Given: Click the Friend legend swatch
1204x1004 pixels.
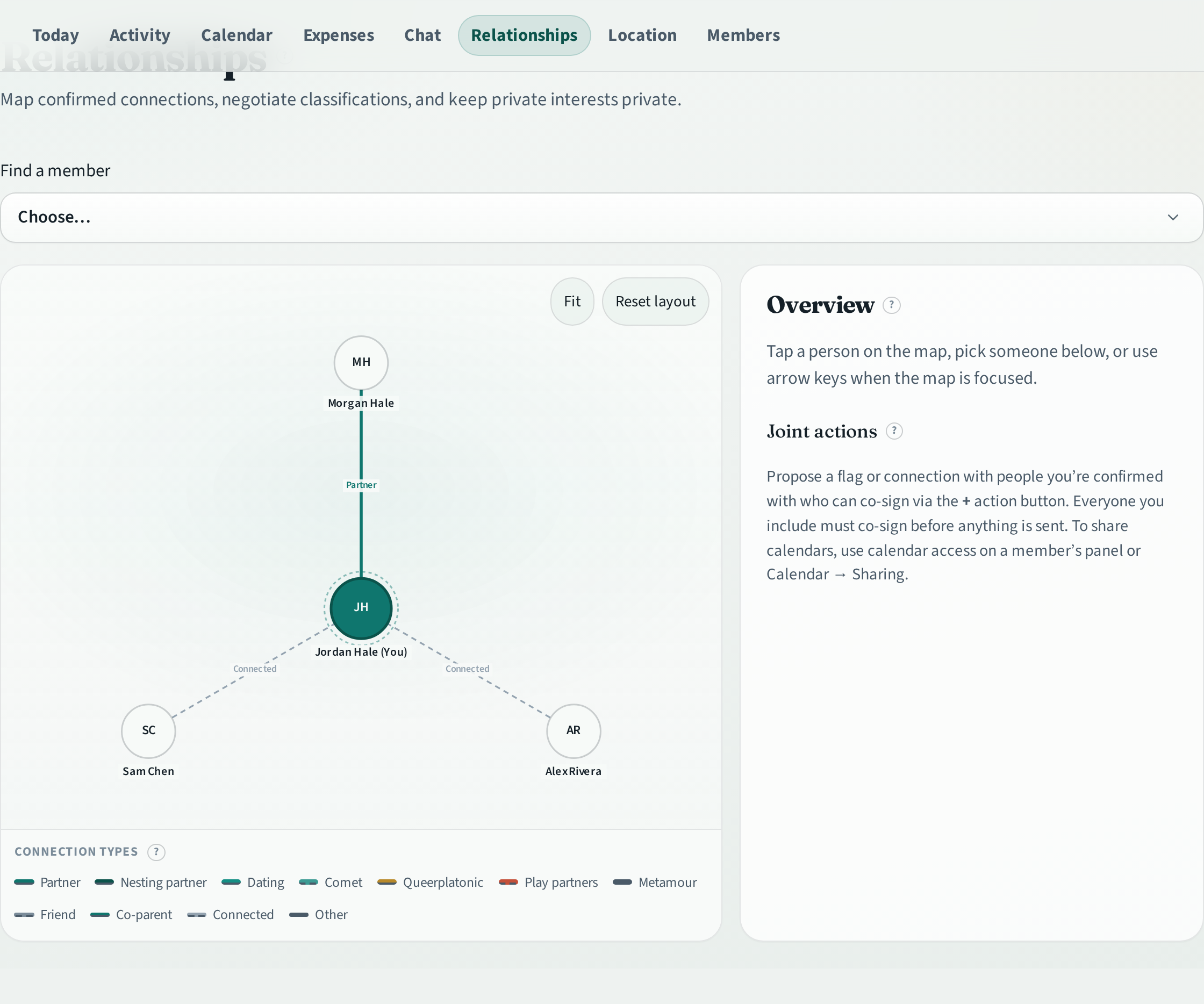Looking at the screenshot, I should click(x=24, y=915).
